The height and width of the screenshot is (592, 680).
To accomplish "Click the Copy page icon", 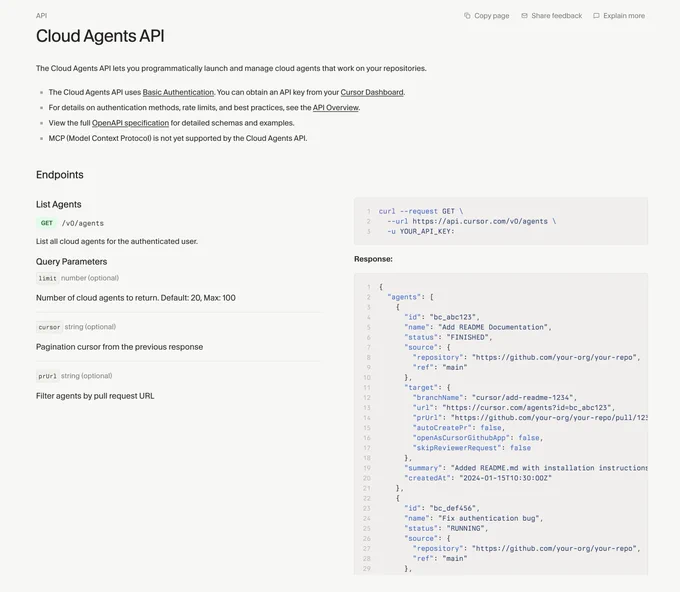I will pyautogui.click(x=467, y=16).
